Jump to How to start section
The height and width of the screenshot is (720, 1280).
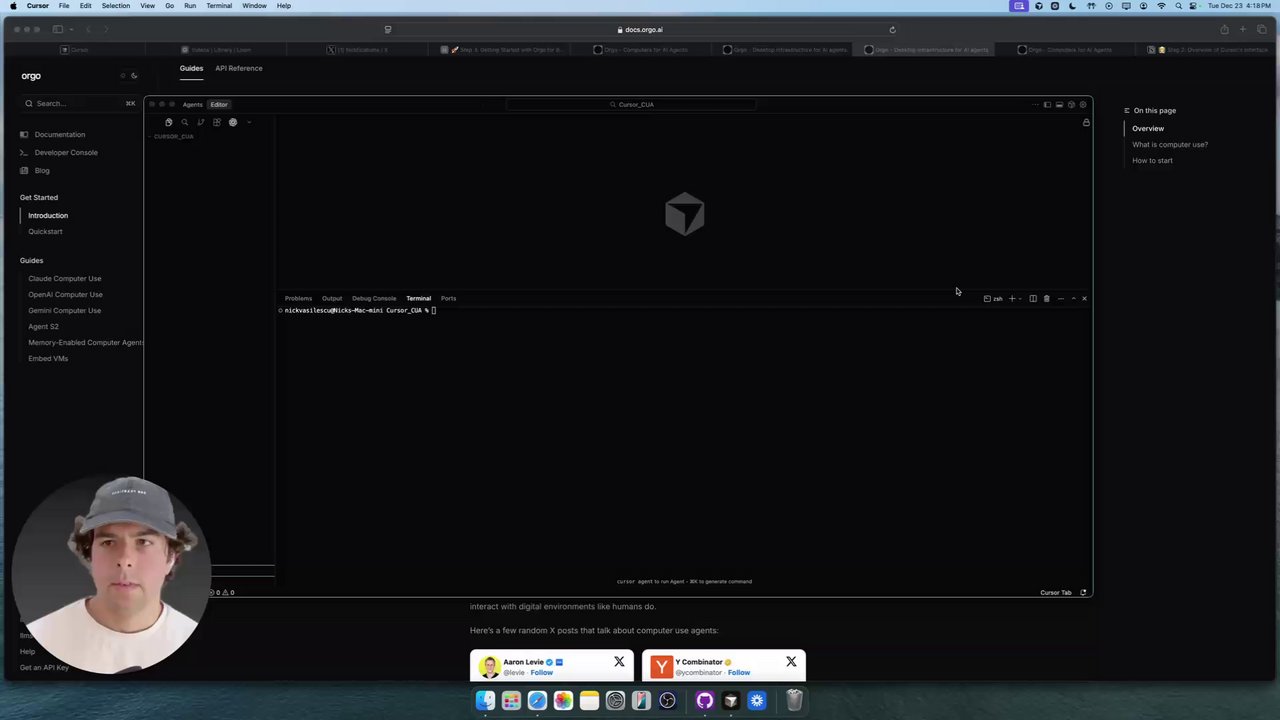[x=1152, y=160]
